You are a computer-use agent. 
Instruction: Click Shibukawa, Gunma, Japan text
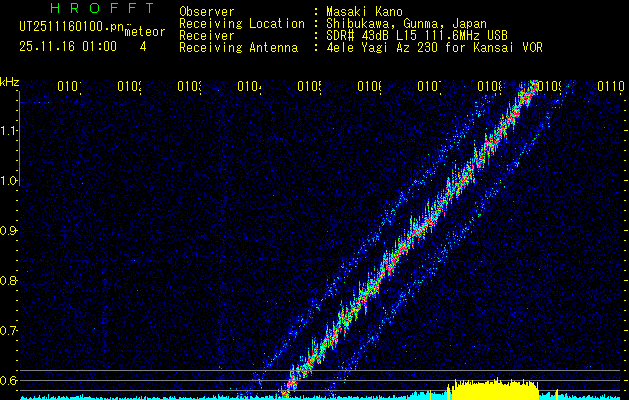click(x=406, y=24)
